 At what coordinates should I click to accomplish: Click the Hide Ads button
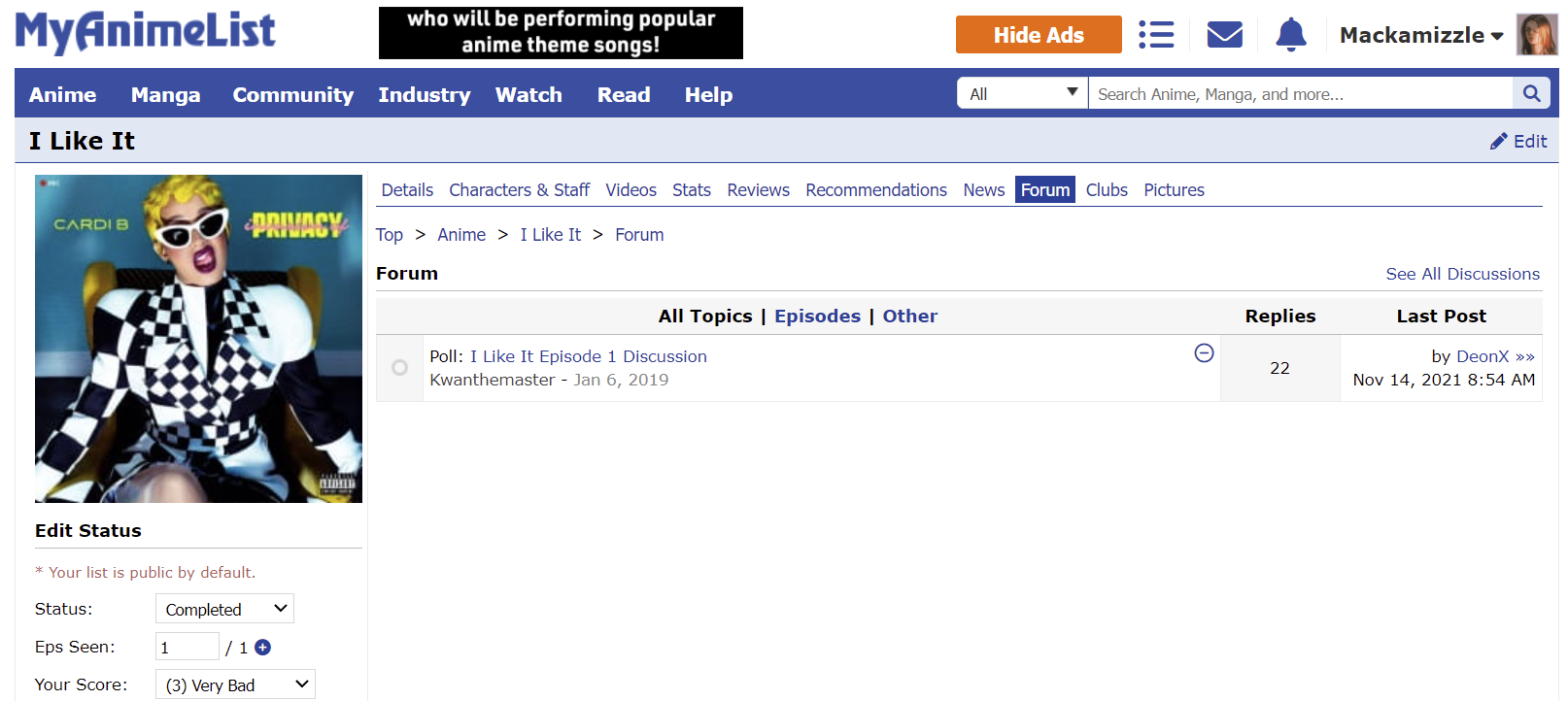click(1039, 35)
